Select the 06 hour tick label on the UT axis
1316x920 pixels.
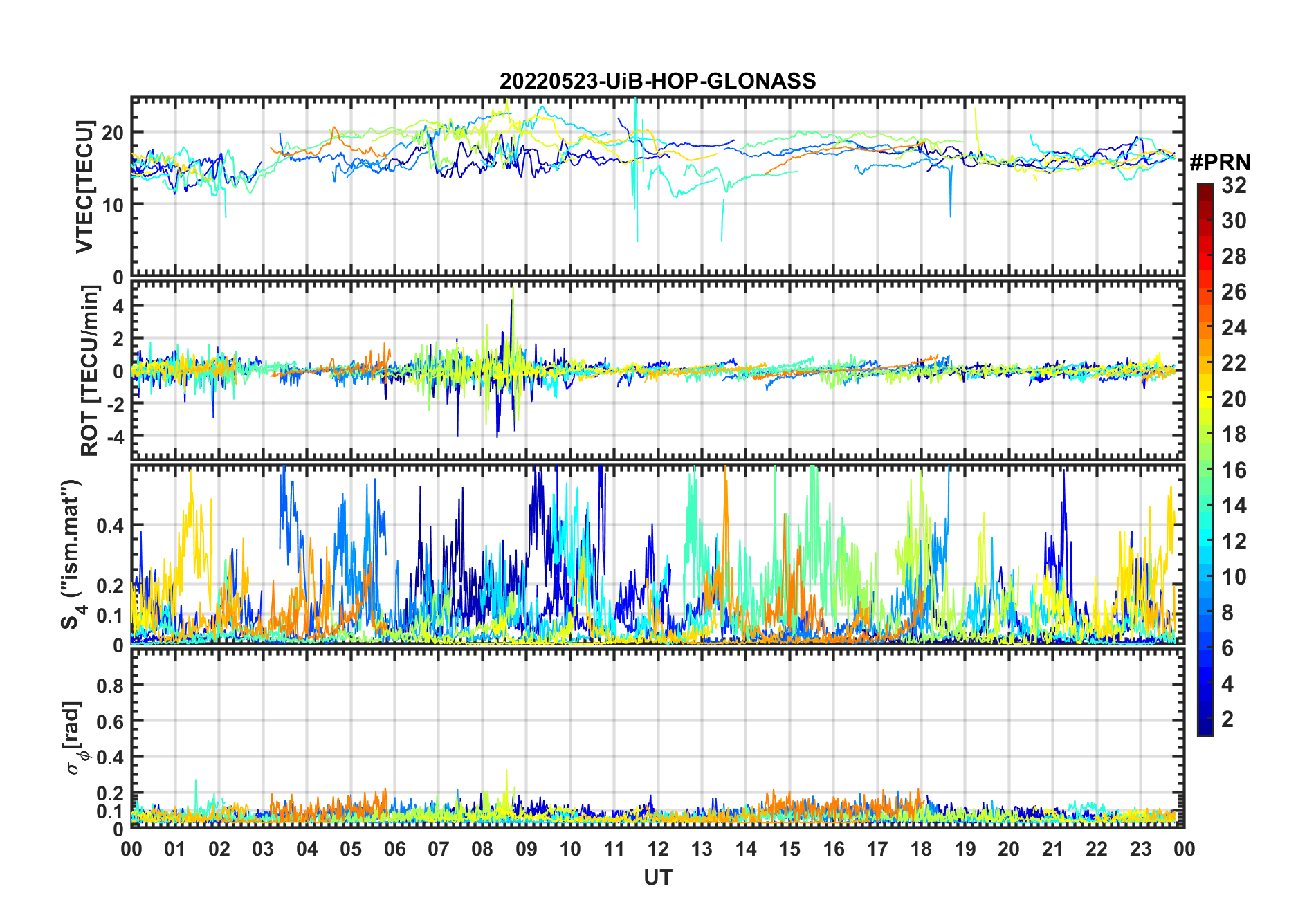tap(394, 849)
